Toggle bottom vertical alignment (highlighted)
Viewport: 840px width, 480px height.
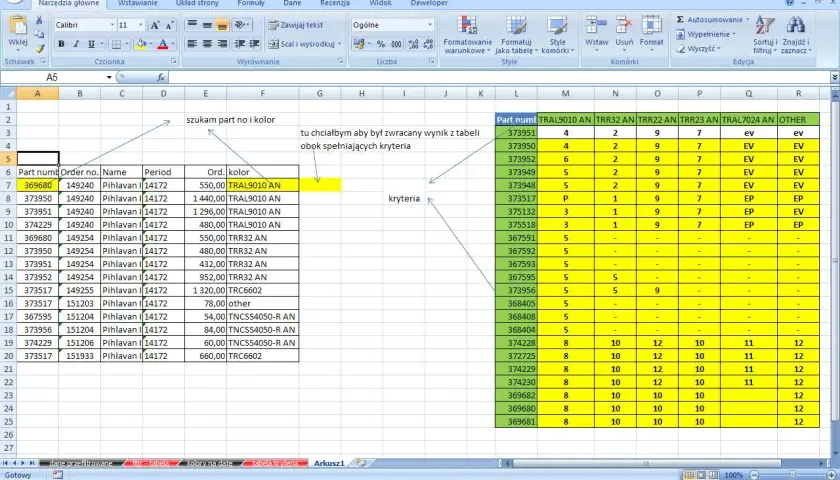[222, 25]
